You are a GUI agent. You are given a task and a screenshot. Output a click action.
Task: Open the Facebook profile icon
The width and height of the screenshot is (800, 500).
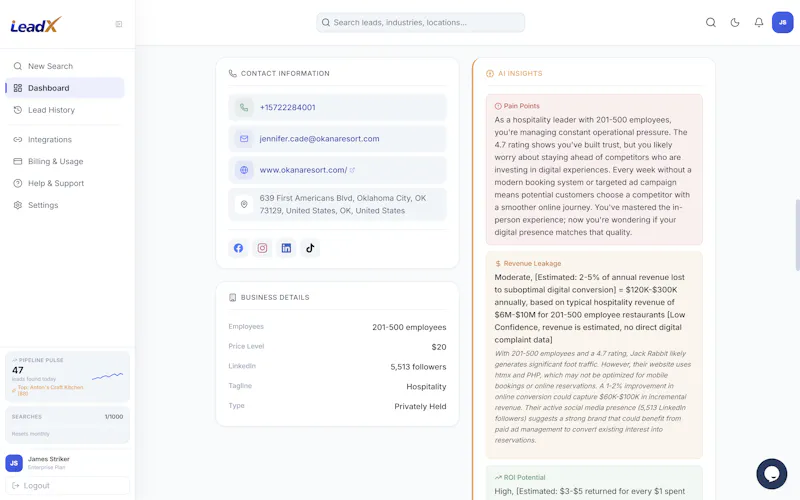[x=238, y=248]
